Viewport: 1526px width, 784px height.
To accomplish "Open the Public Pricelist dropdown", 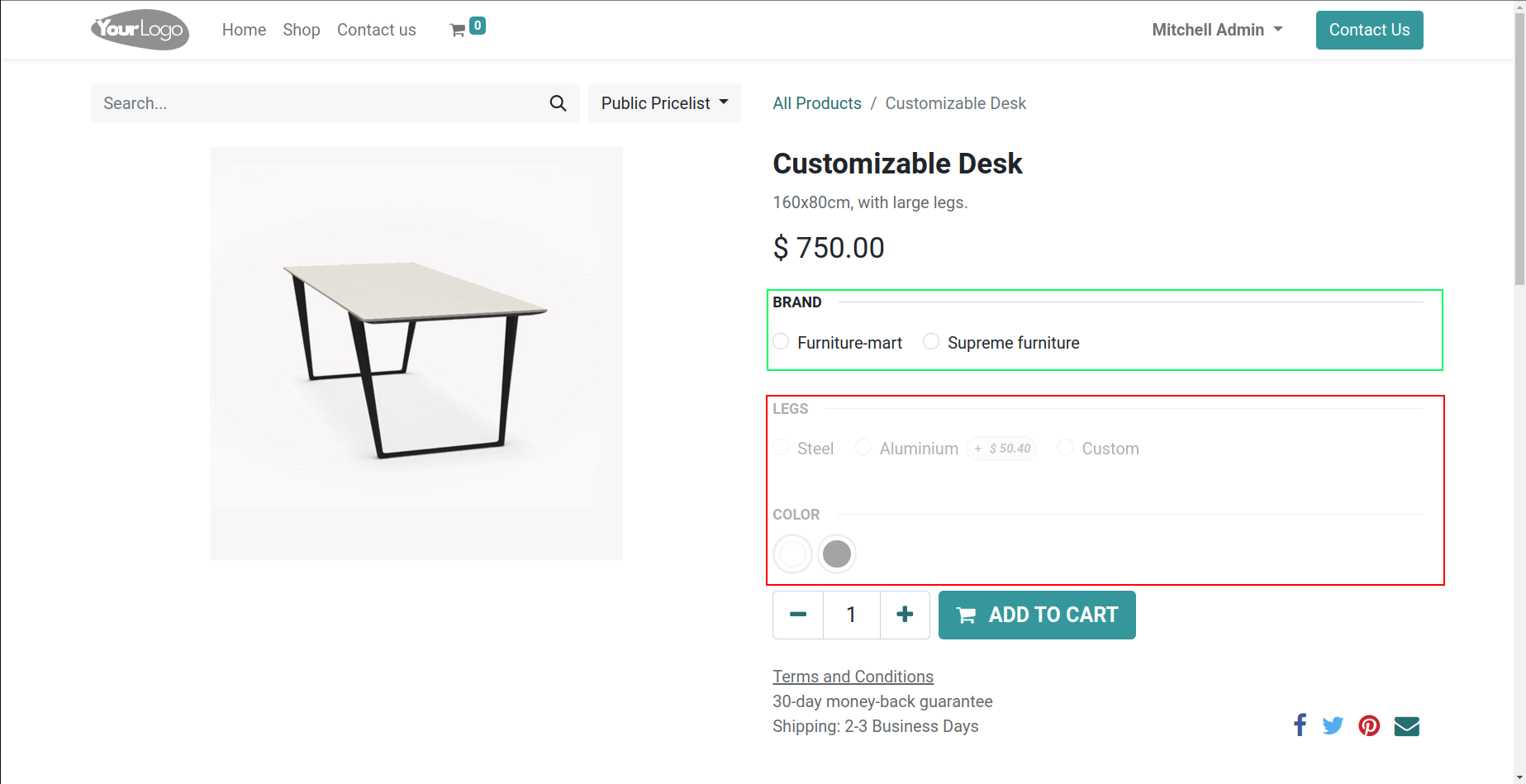I will coord(664,103).
